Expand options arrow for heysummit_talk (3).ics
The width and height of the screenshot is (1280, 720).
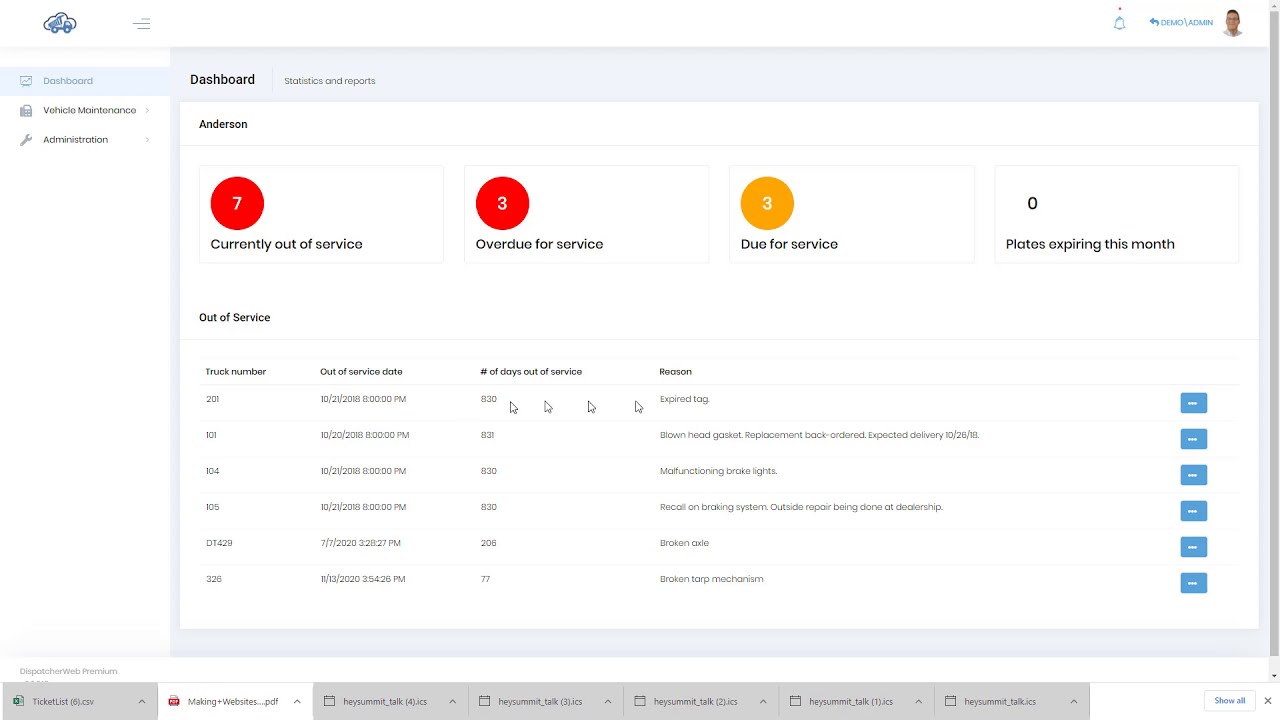tap(607, 702)
